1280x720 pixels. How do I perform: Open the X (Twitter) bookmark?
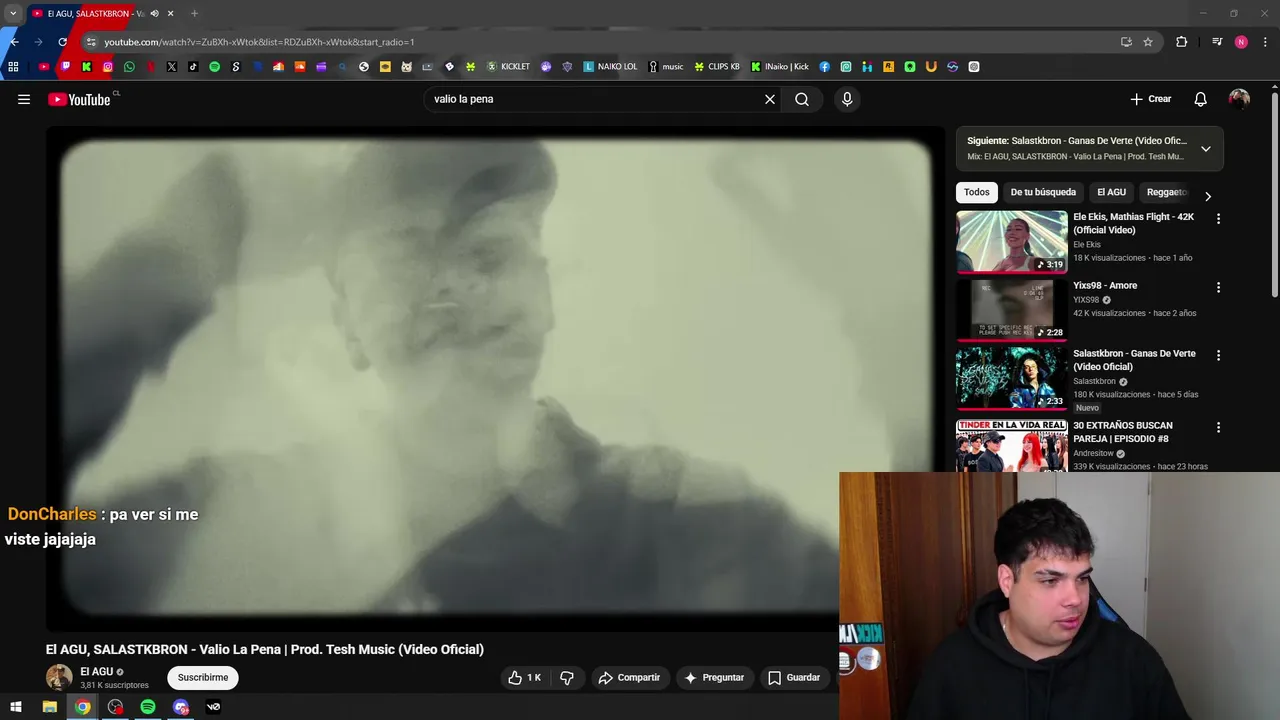(x=172, y=67)
